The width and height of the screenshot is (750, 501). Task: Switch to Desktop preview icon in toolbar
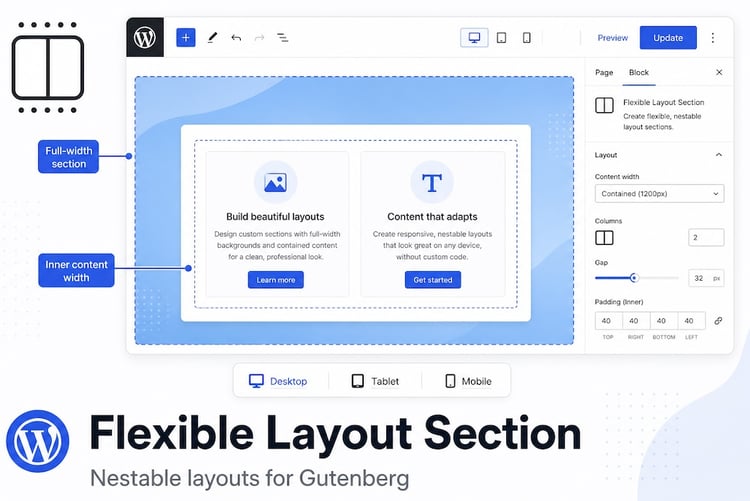coord(474,37)
